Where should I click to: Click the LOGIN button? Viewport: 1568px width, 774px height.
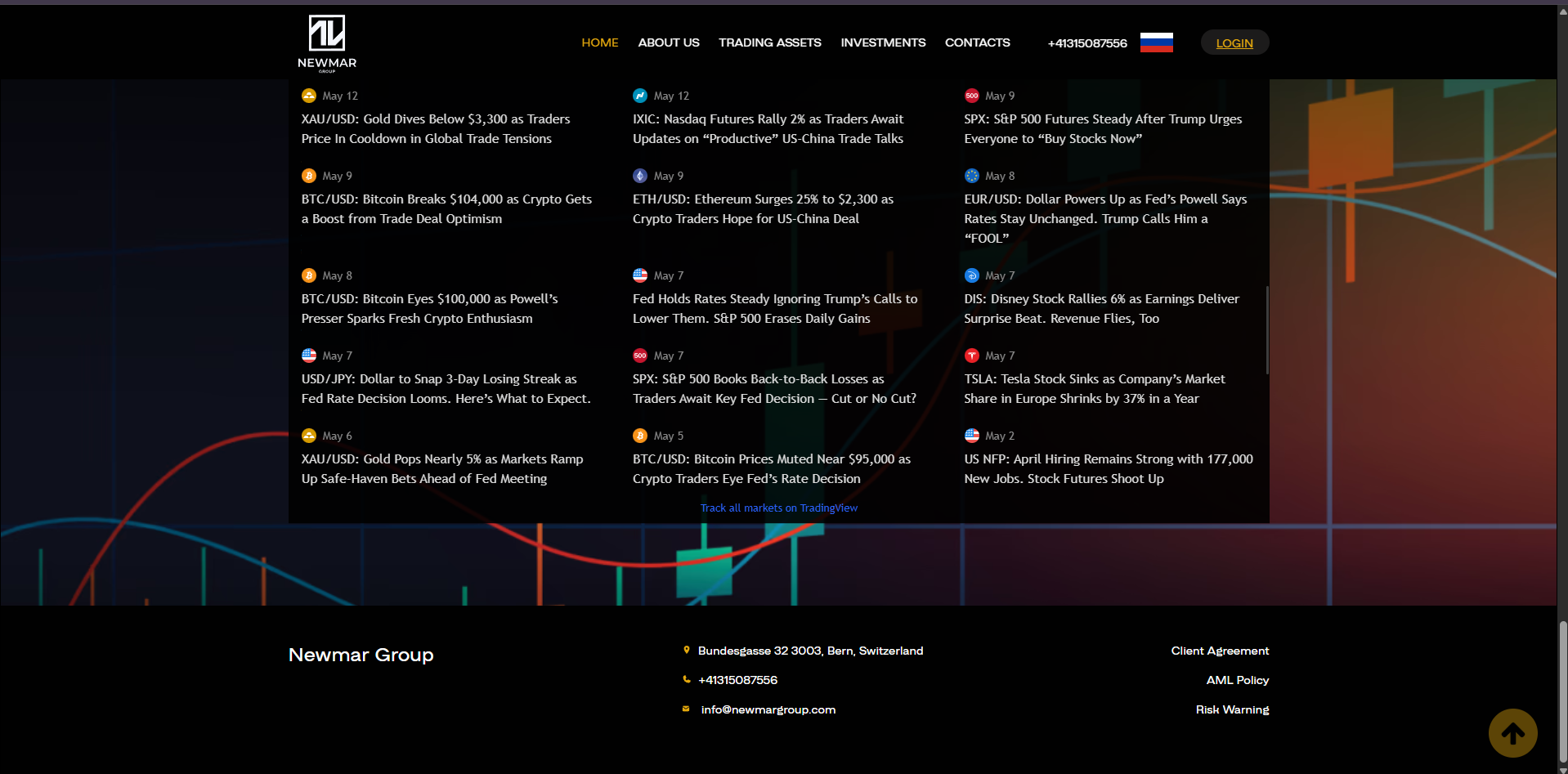(x=1234, y=43)
